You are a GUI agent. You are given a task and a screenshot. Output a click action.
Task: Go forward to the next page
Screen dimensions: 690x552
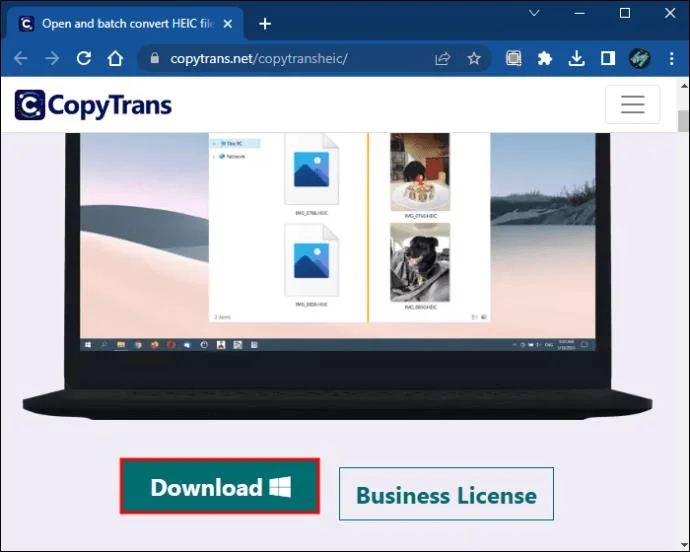click(x=52, y=58)
